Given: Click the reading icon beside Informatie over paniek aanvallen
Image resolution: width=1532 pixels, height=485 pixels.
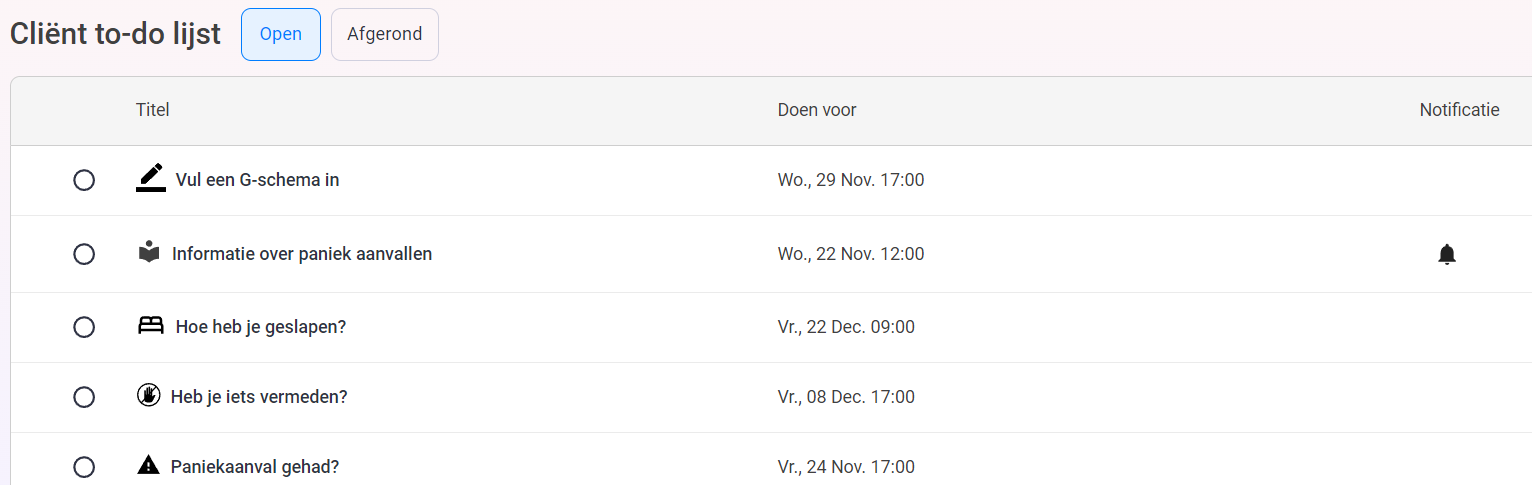Looking at the screenshot, I should [x=149, y=253].
